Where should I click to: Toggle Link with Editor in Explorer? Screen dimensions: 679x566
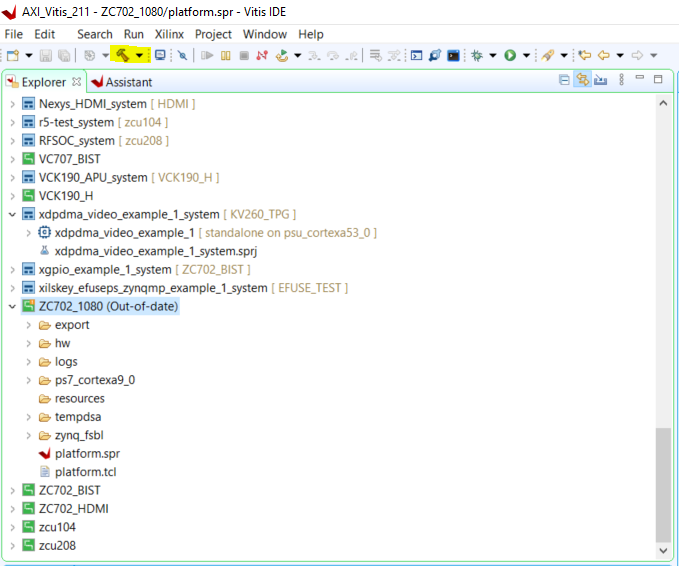[x=582, y=80]
